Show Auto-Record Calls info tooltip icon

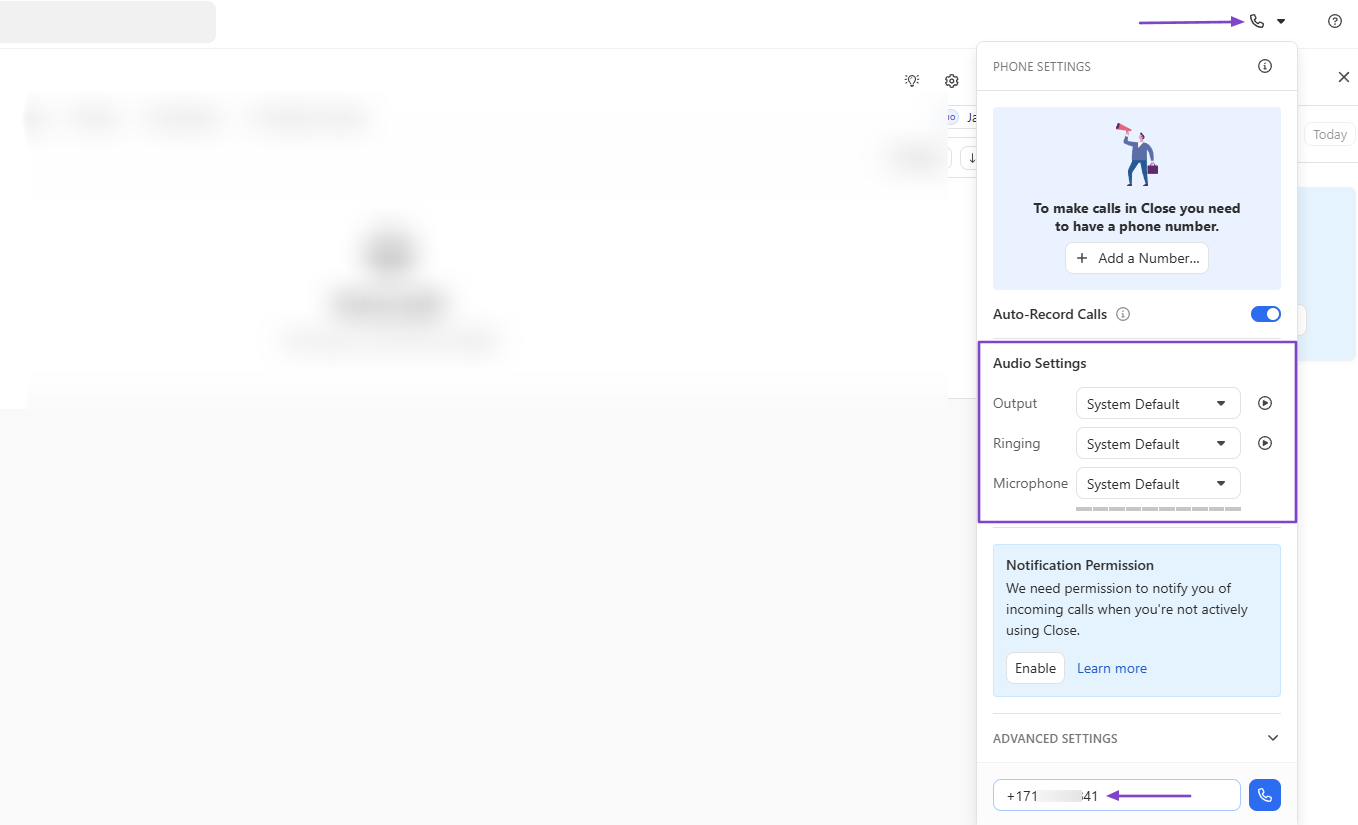click(1123, 314)
